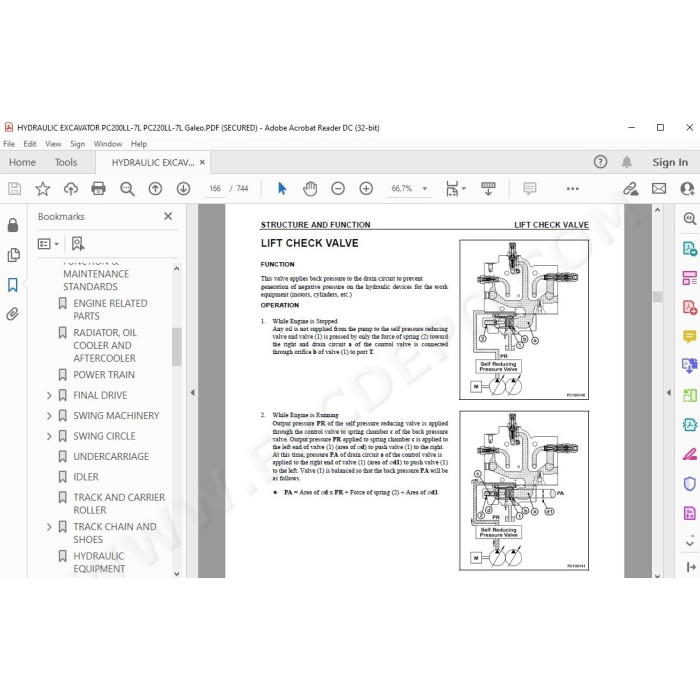
Task: Click the scrolling mode icon
Action: pyautogui.click(x=488, y=189)
